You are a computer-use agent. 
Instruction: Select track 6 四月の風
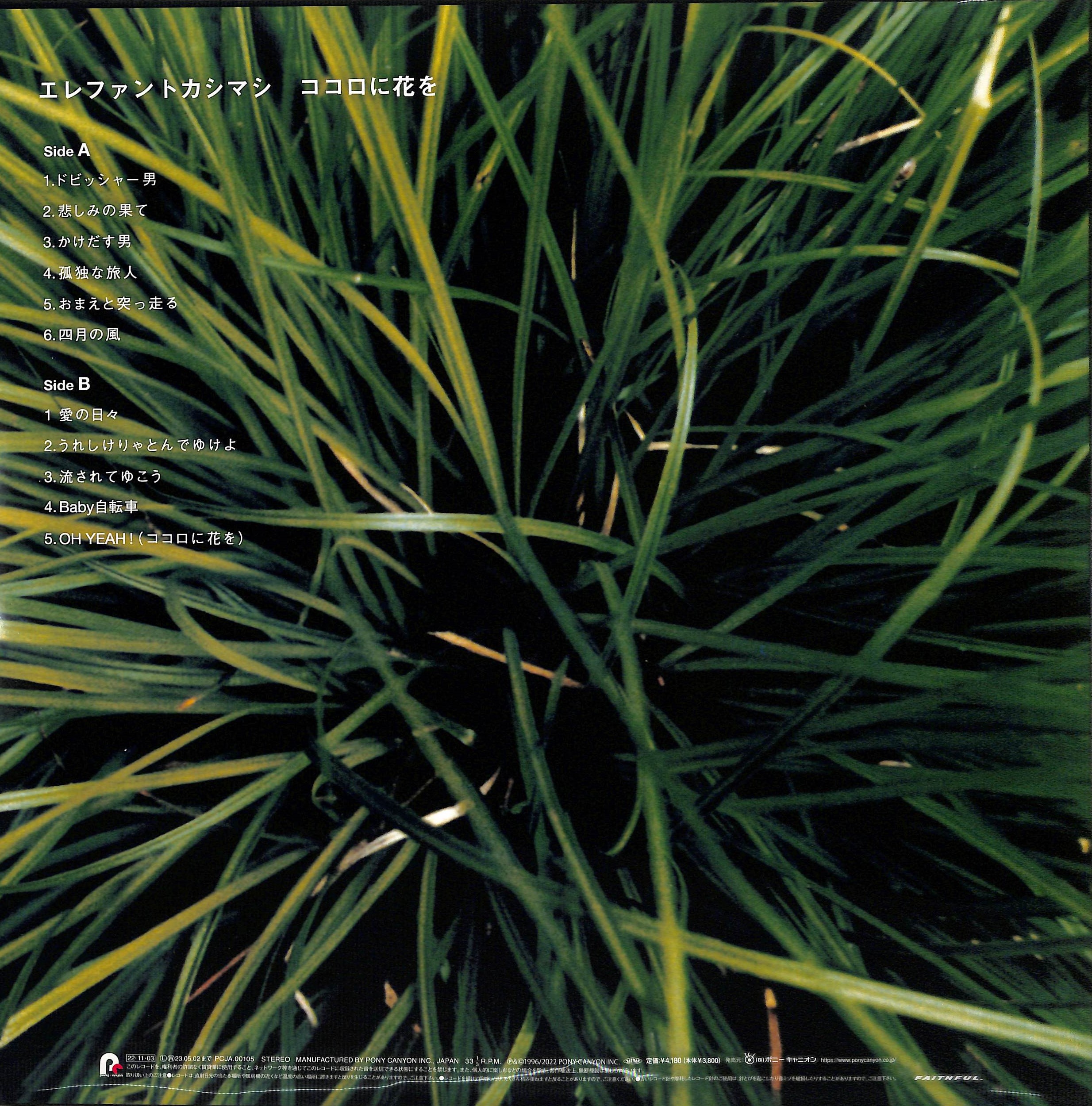[x=82, y=334]
